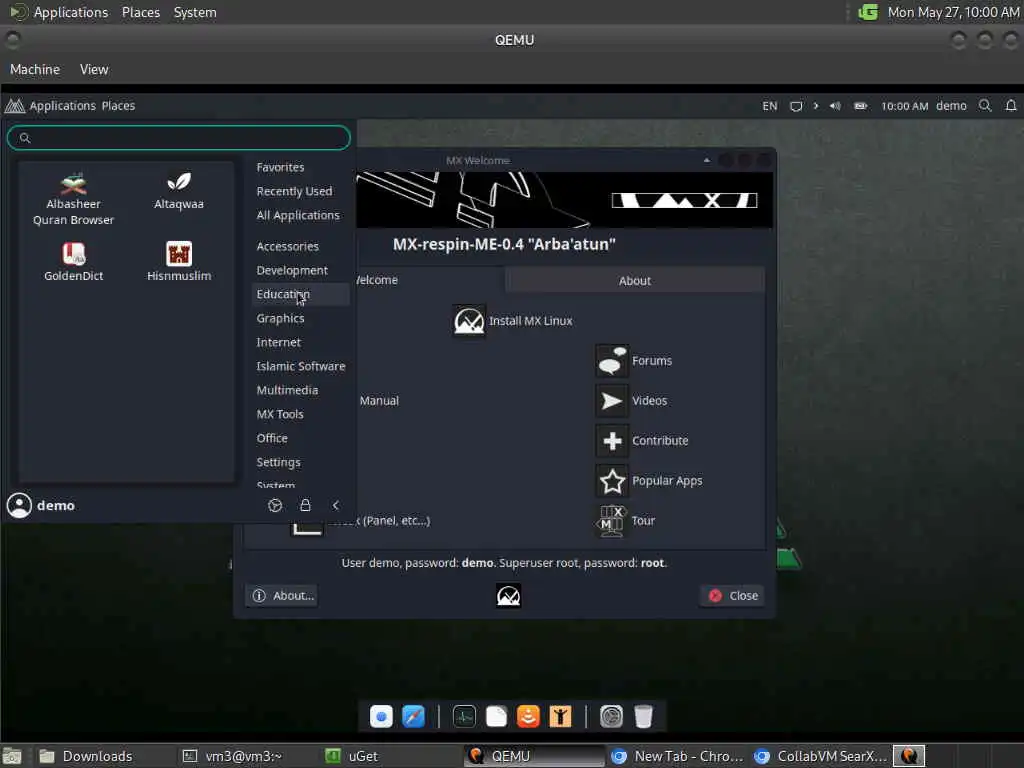Launch VLC cone from dock
The image size is (1024, 768).
528,716
